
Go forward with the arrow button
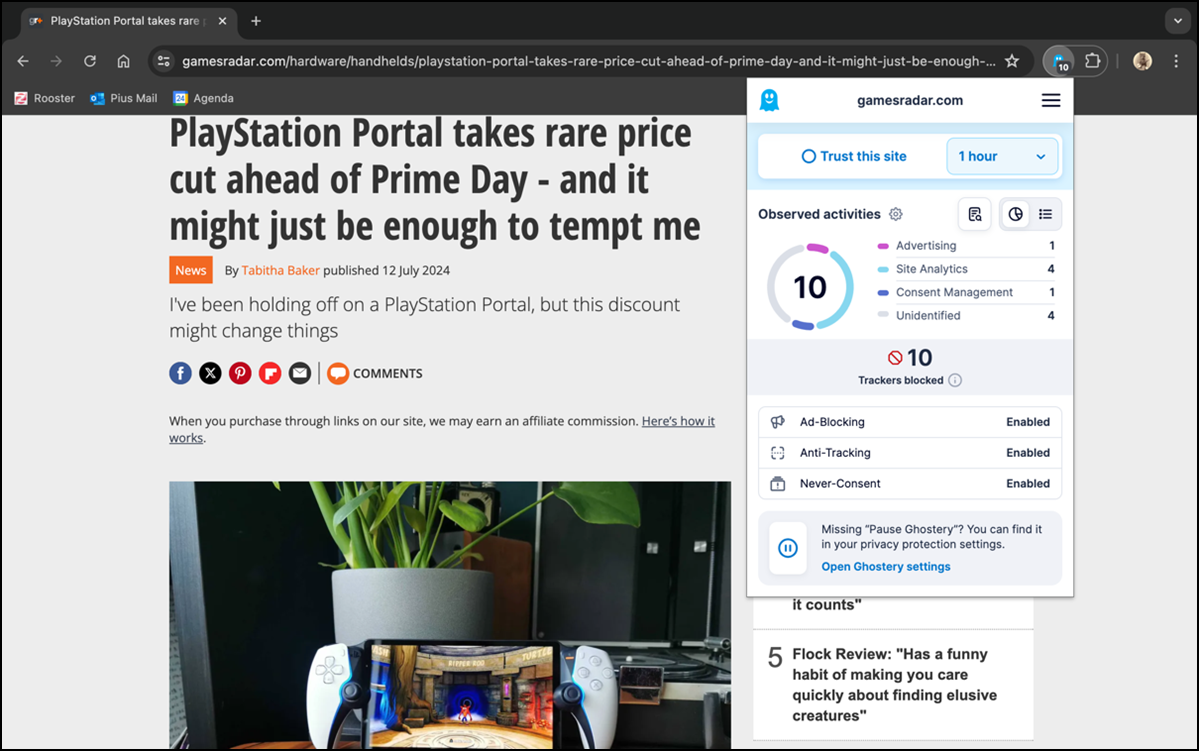tap(57, 61)
